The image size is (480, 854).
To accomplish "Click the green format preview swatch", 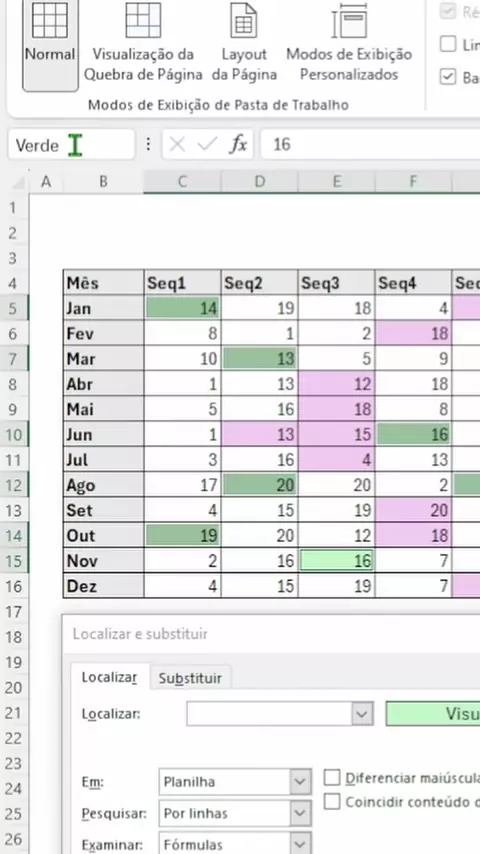I will (x=433, y=713).
